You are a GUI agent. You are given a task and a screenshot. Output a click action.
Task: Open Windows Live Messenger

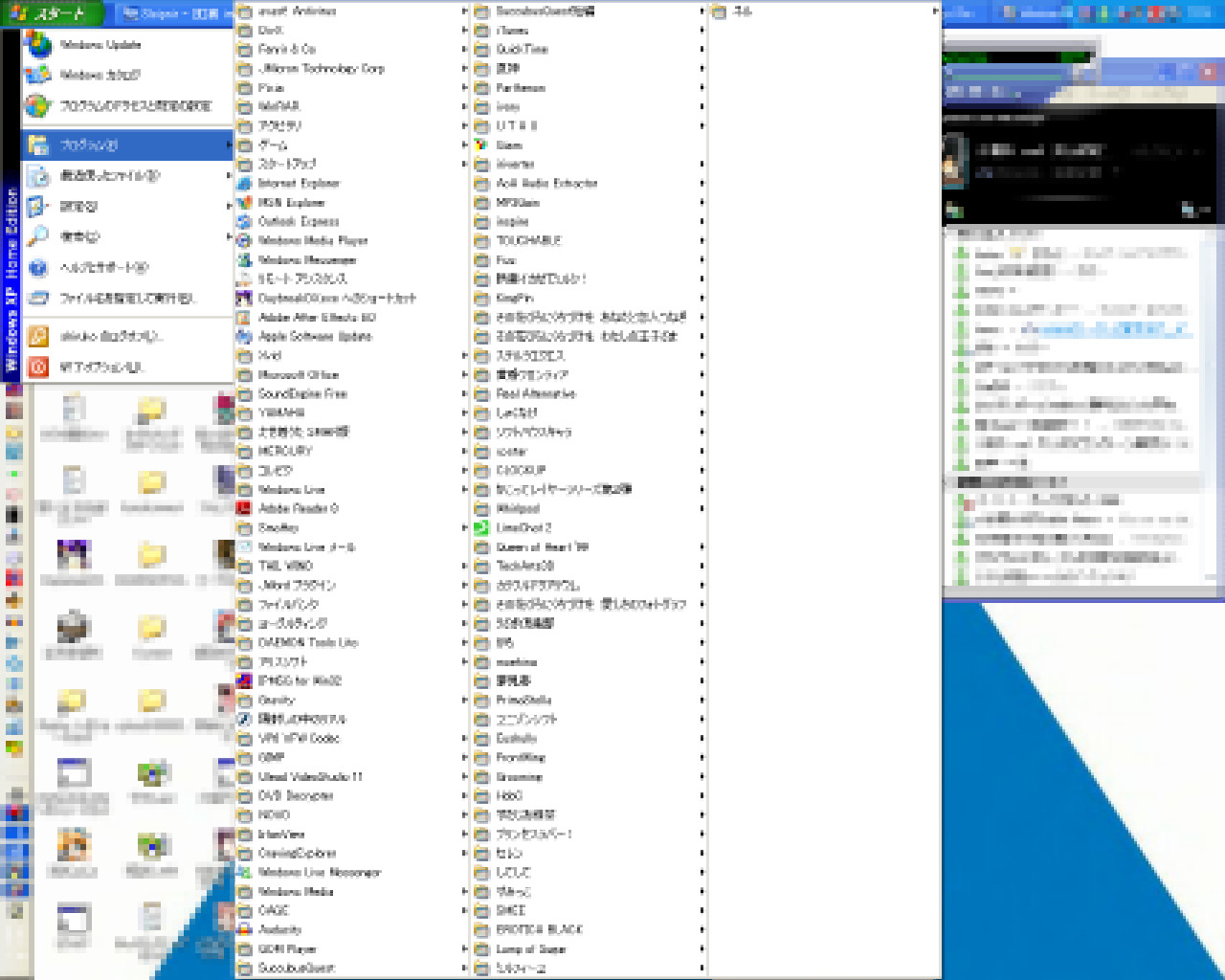click(x=320, y=872)
